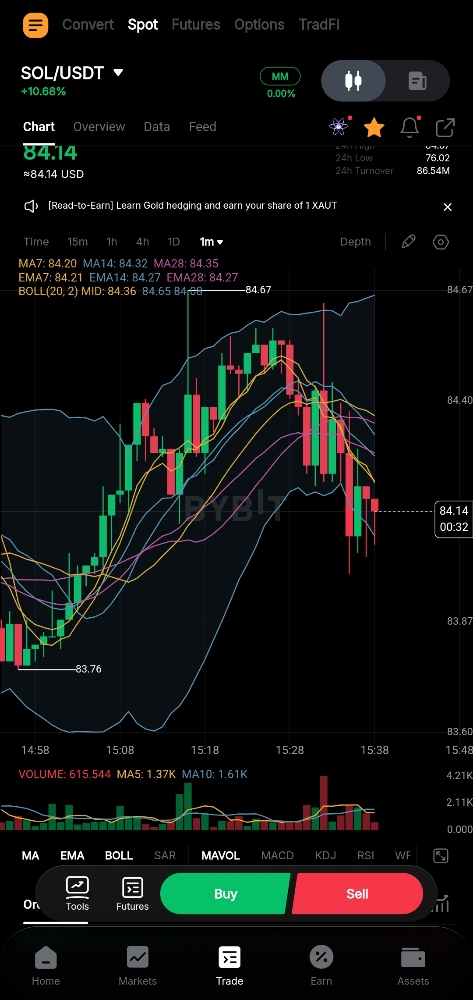
Task: Click the 24h Turnover 86.54M value
Action: tap(433, 171)
